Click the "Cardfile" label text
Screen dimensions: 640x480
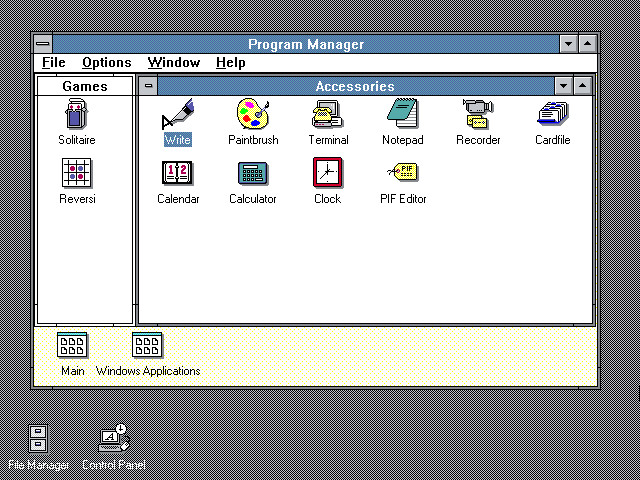click(x=553, y=140)
